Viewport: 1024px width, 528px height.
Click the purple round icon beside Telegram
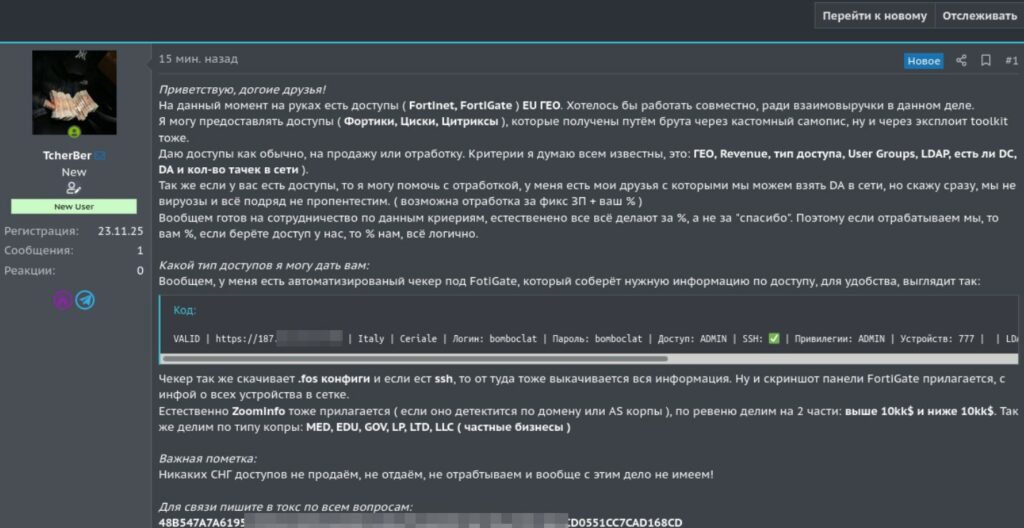tap(63, 300)
